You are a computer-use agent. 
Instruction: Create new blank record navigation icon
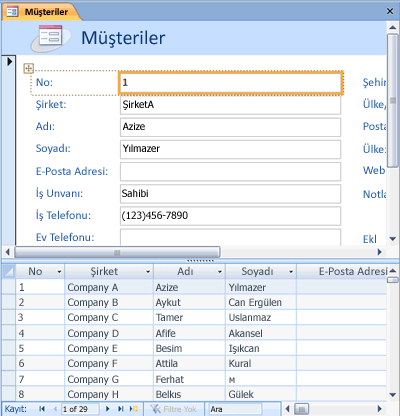pos(134,409)
